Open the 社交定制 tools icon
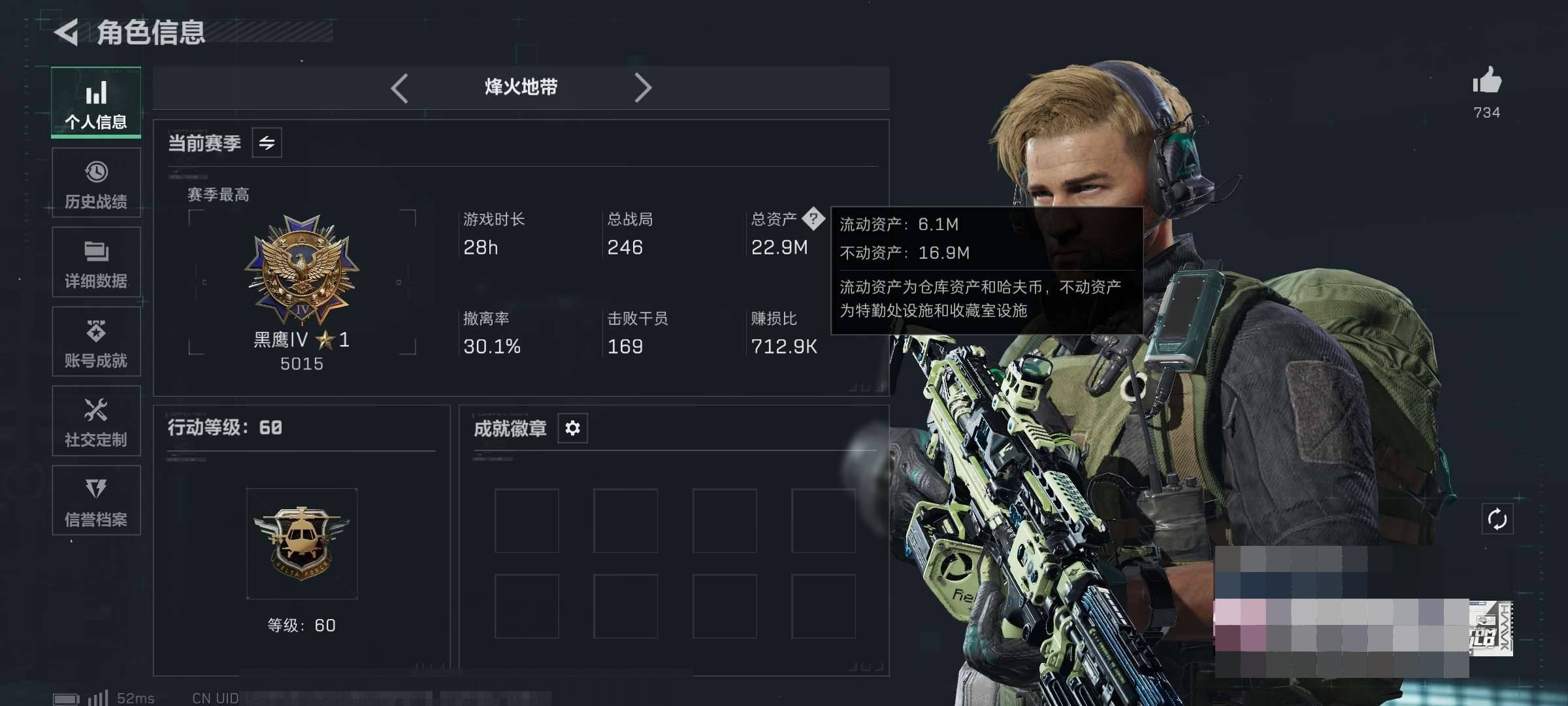Viewport: 1568px width, 706px height. tap(96, 410)
